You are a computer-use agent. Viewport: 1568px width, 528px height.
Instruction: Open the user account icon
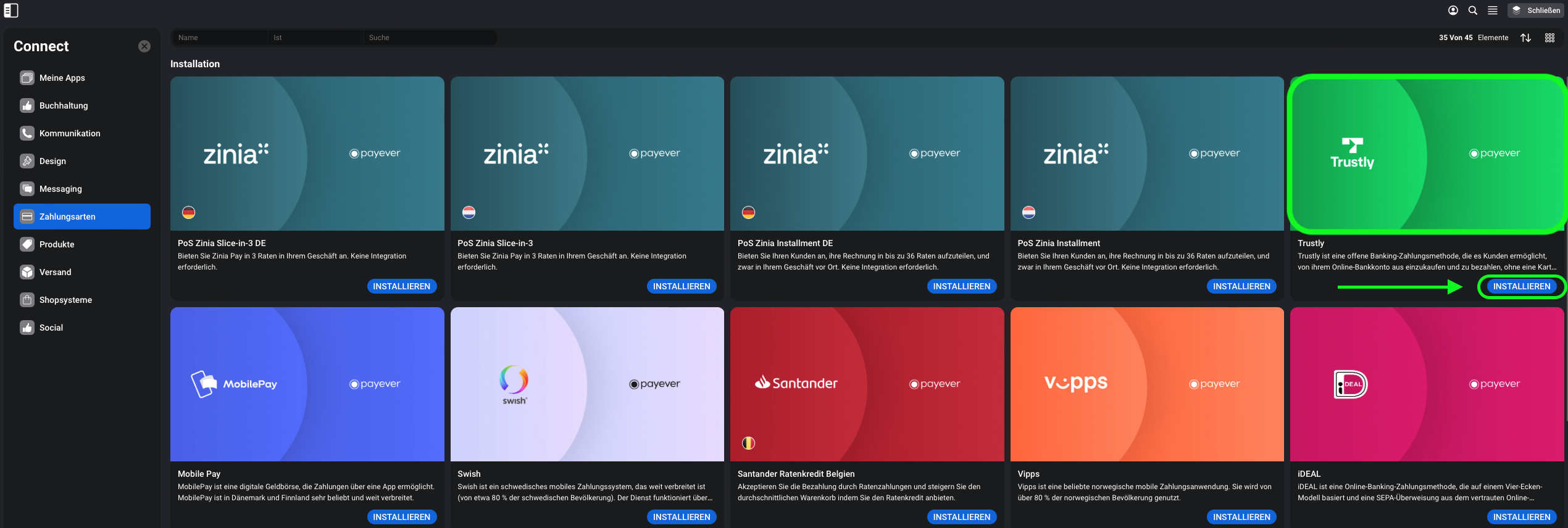(1453, 10)
